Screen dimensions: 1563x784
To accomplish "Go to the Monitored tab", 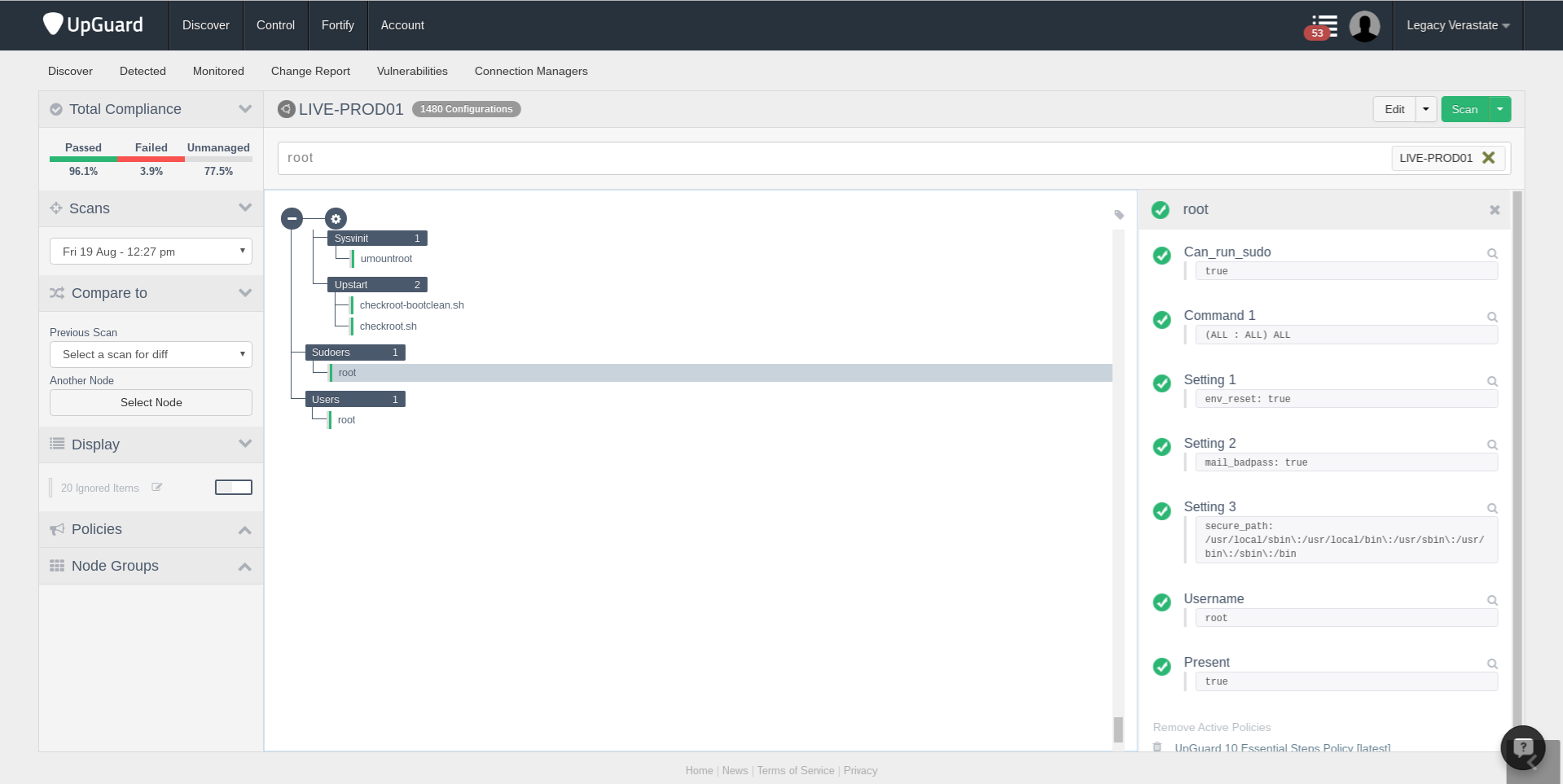I will [218, 71].
